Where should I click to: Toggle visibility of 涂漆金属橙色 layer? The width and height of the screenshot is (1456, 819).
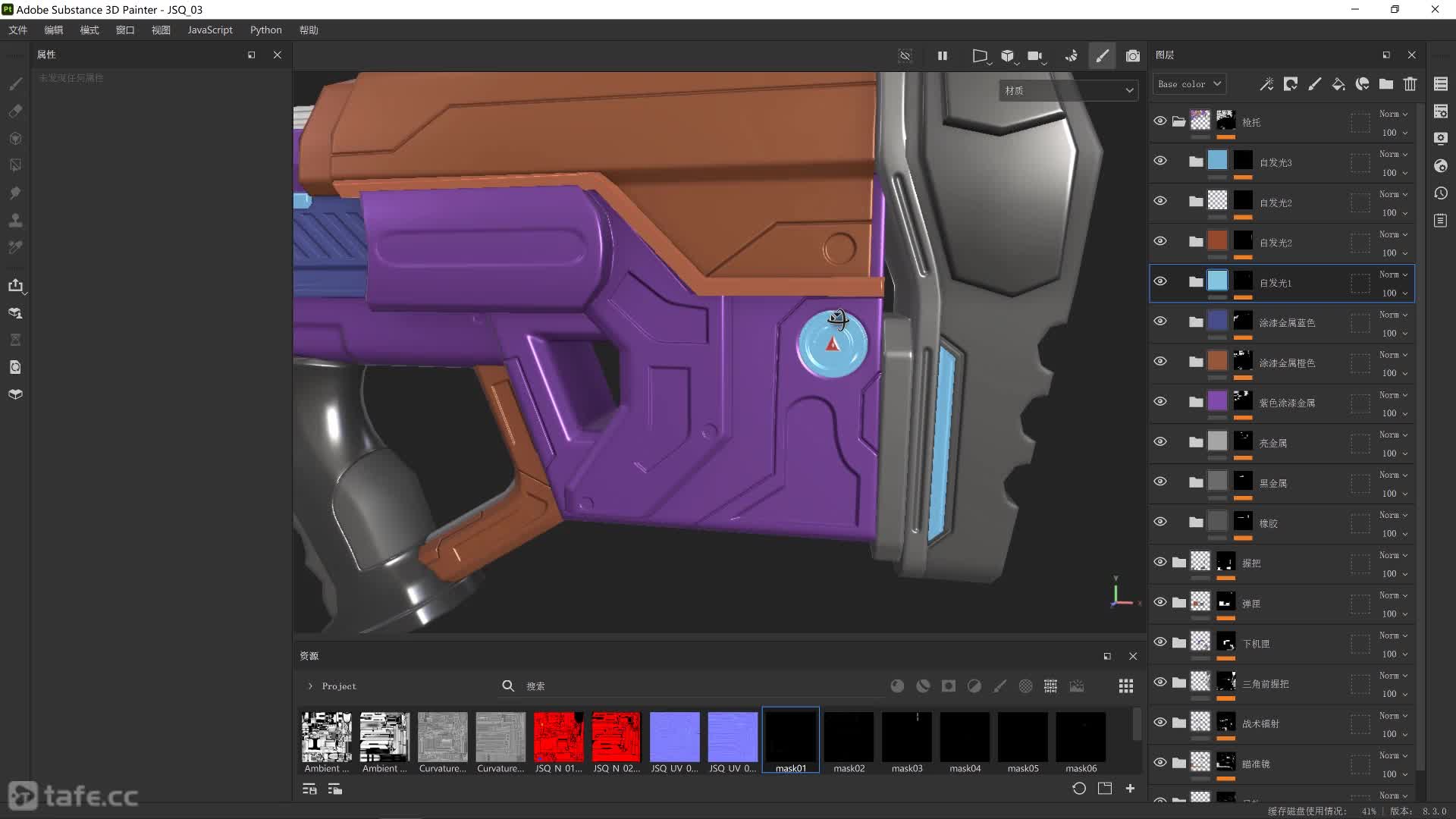point(1160,362)
